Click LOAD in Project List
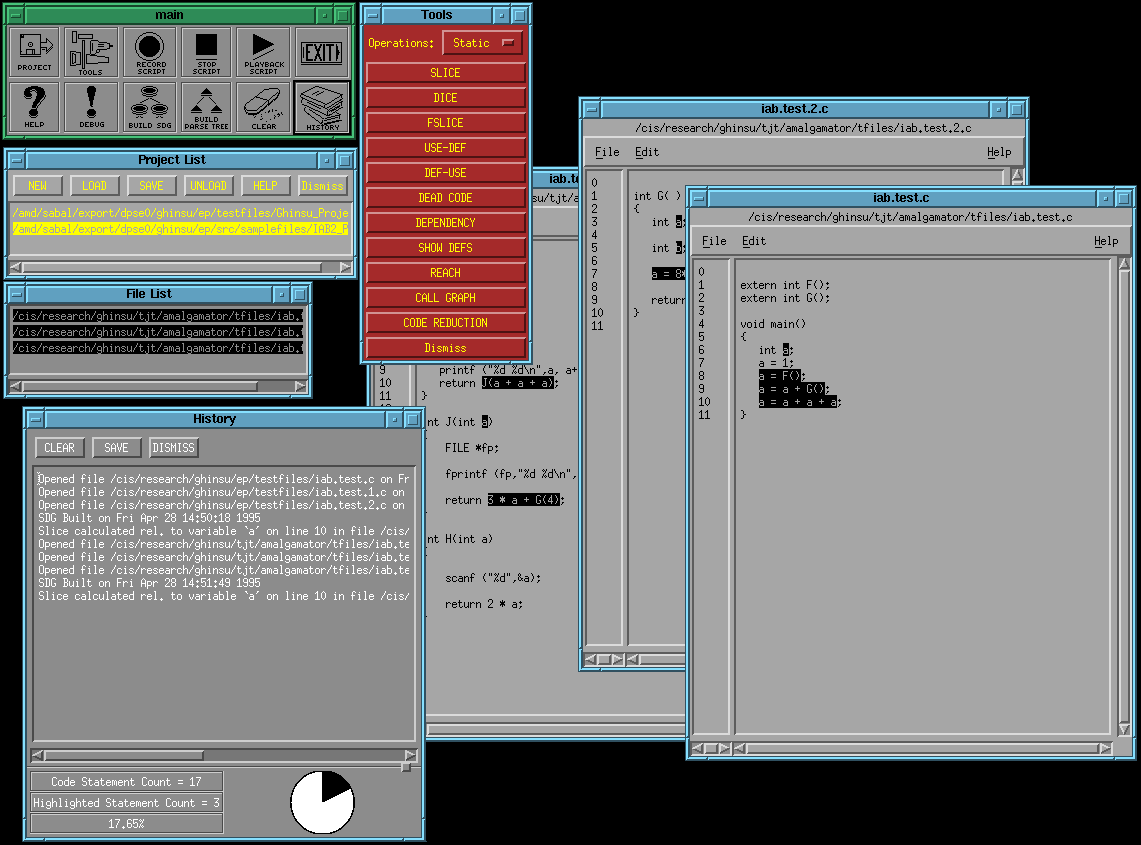 pyautogui.click(x=94, y=186)
